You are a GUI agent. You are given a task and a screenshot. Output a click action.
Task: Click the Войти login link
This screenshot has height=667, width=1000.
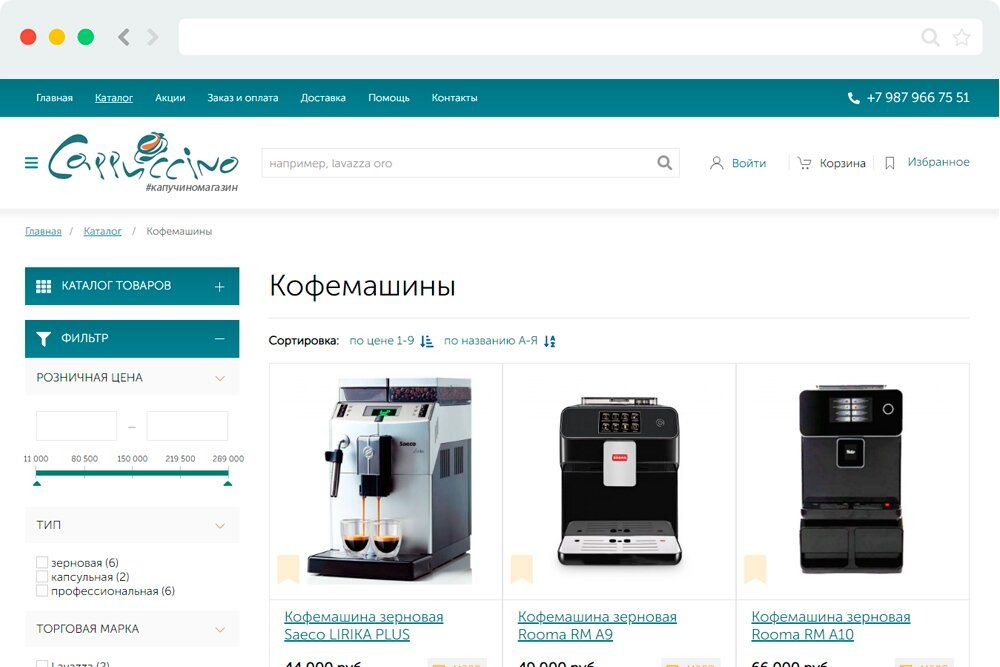tap(749, 163)
